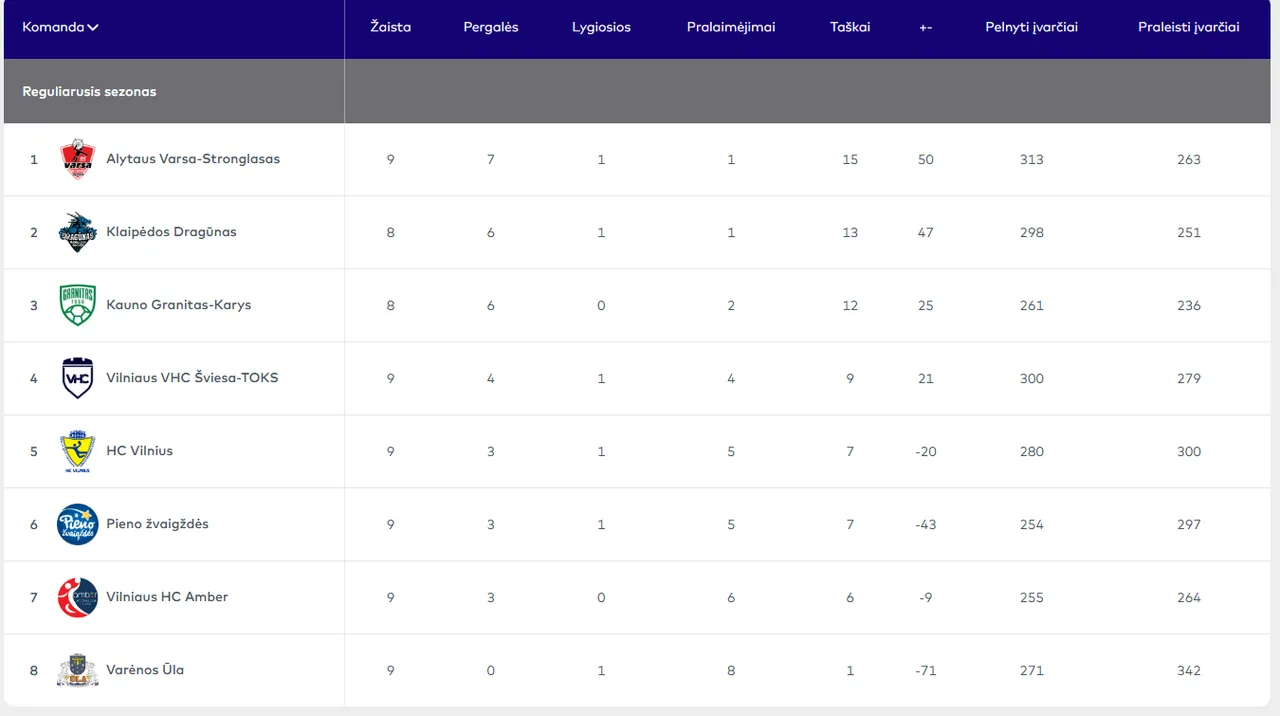Click the Žaista column header
Viewport: 1280px width, 716px height.
[390, 27]
